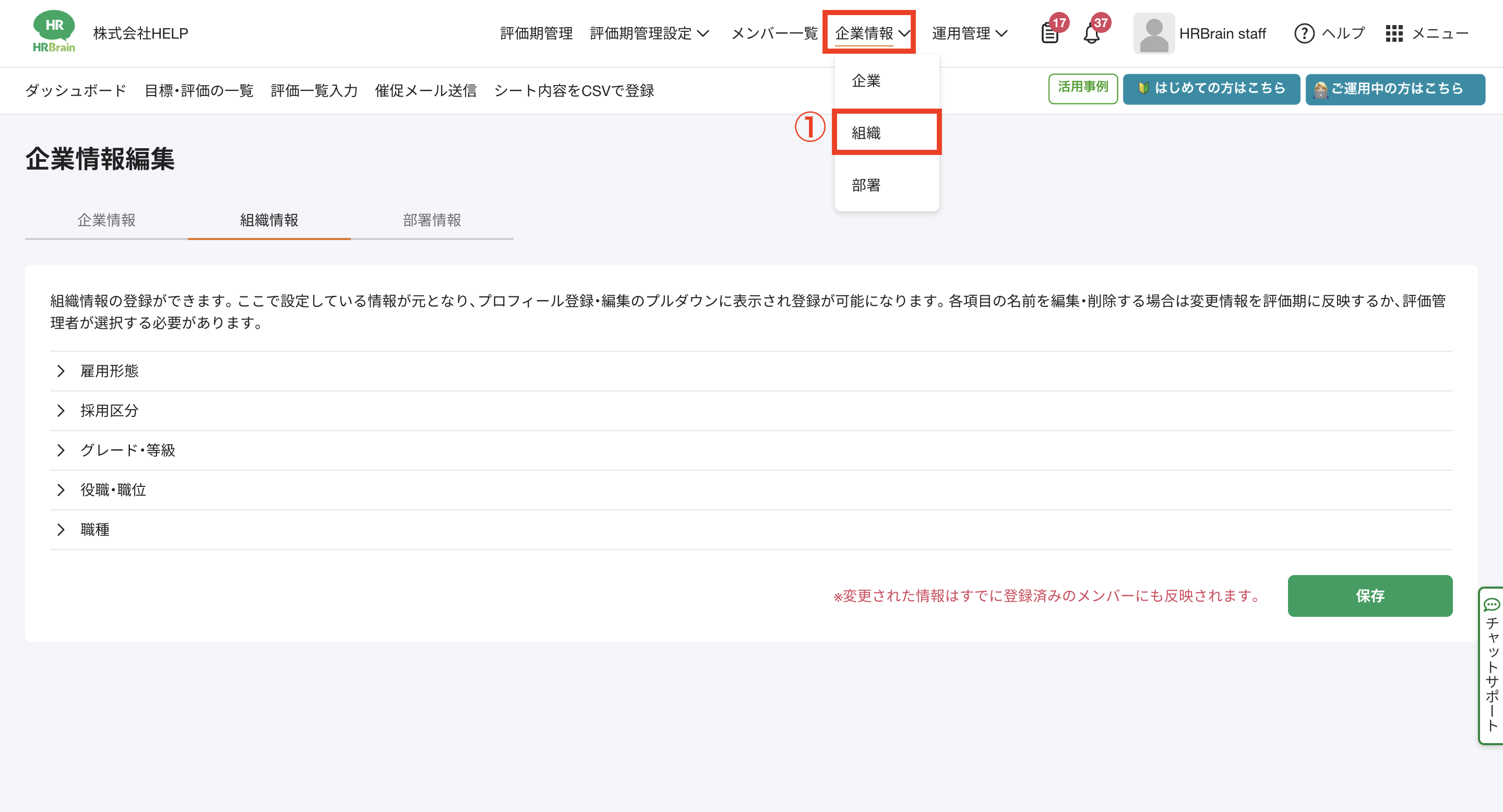Expand the 役職・職位 section

click(113, 490)
